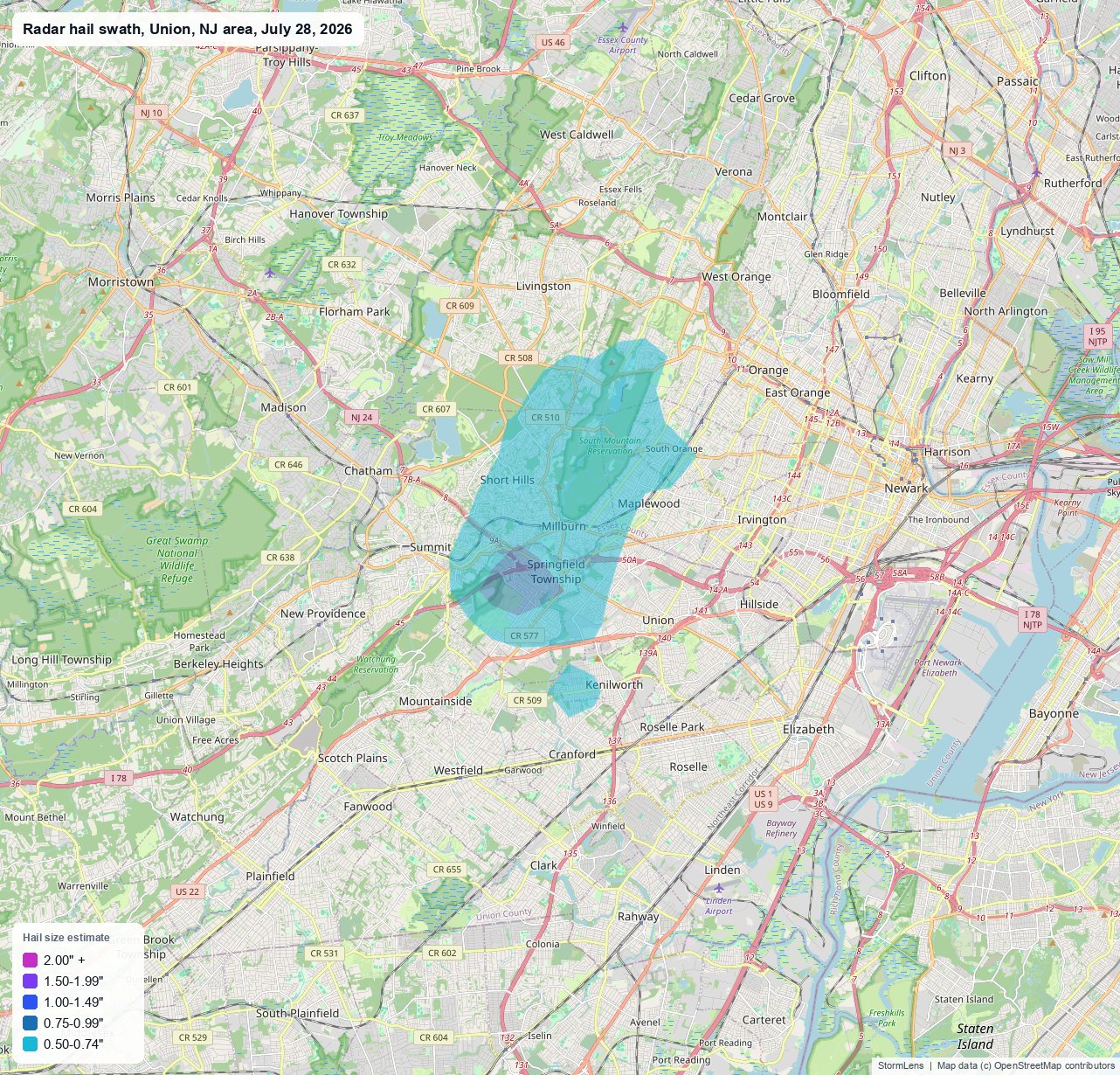Click the 'Livingston' town label

[x=543, y=286]
